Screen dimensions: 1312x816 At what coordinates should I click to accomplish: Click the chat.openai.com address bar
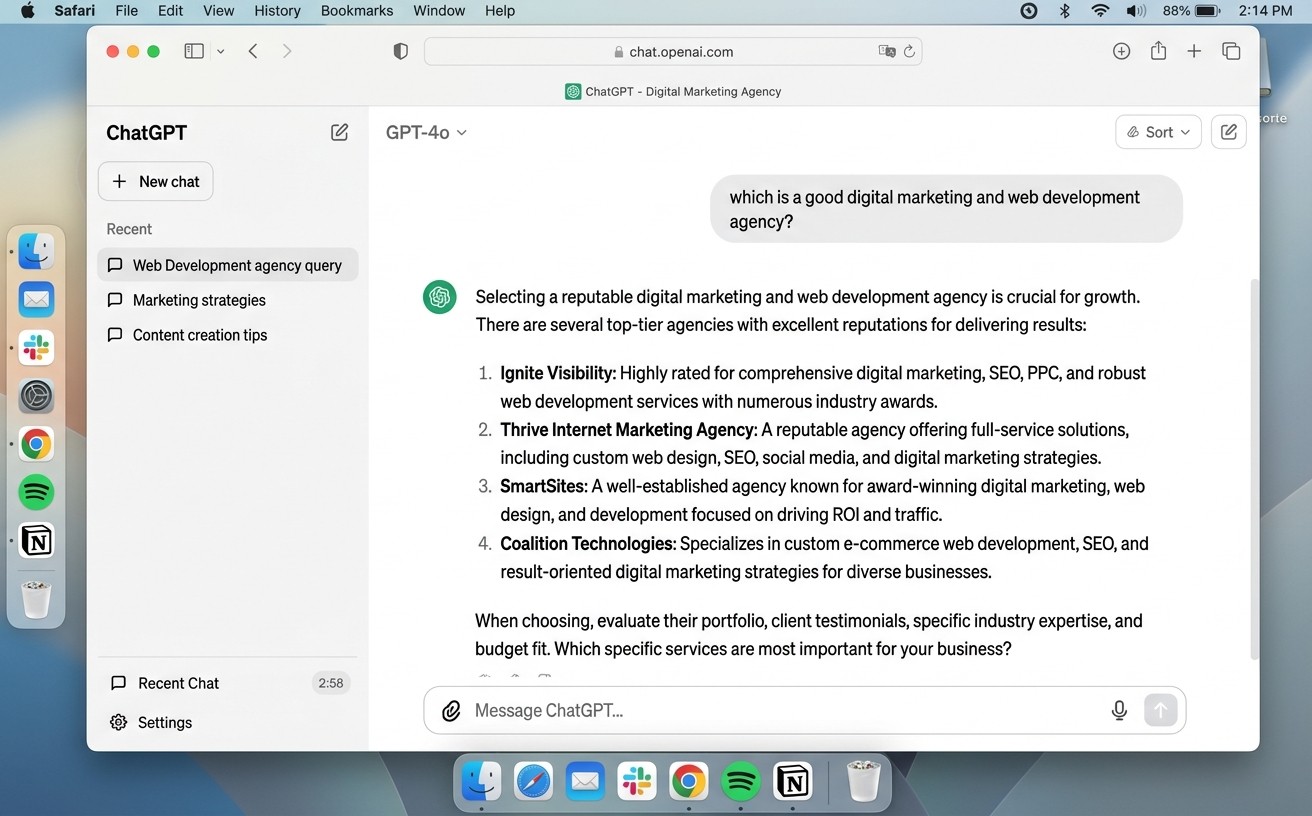point(673,51)
